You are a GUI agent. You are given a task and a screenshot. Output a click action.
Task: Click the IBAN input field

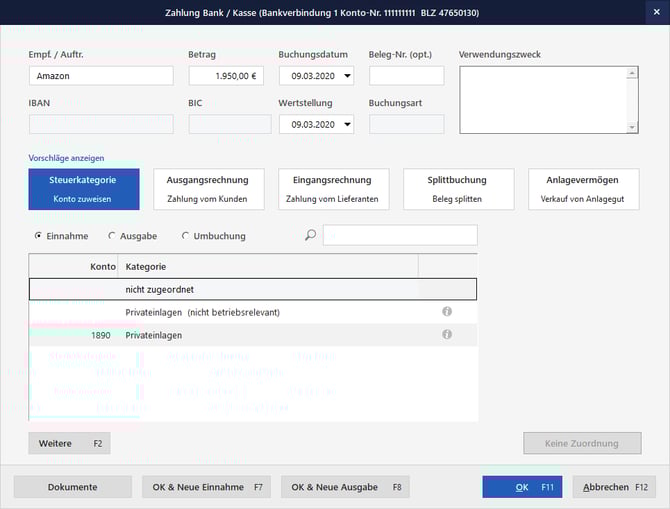coord(101,124)
